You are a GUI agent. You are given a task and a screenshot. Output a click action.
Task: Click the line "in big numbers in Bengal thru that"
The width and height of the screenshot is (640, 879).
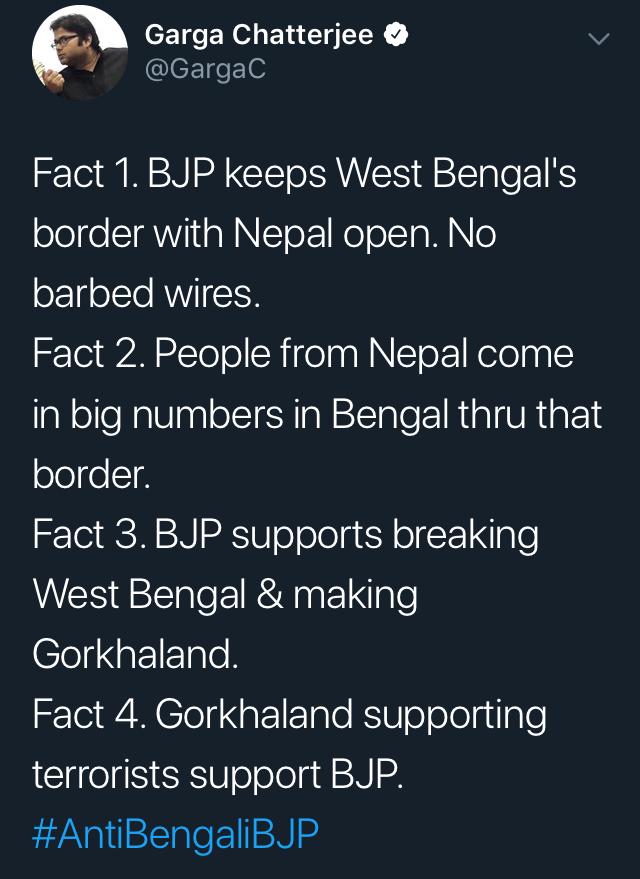317,415
